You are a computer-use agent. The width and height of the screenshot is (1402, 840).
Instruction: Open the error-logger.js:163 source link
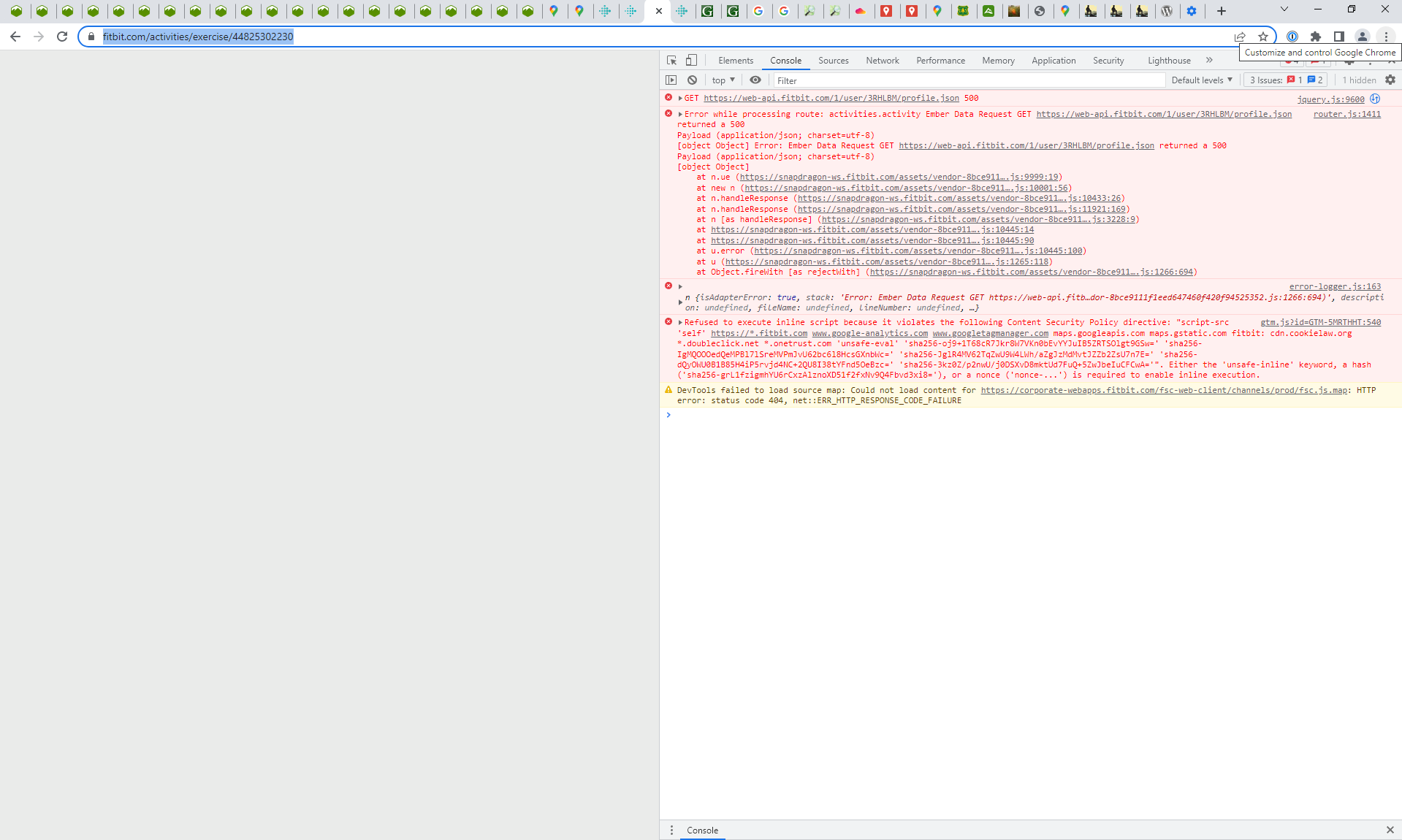(x=1335, y=286)
